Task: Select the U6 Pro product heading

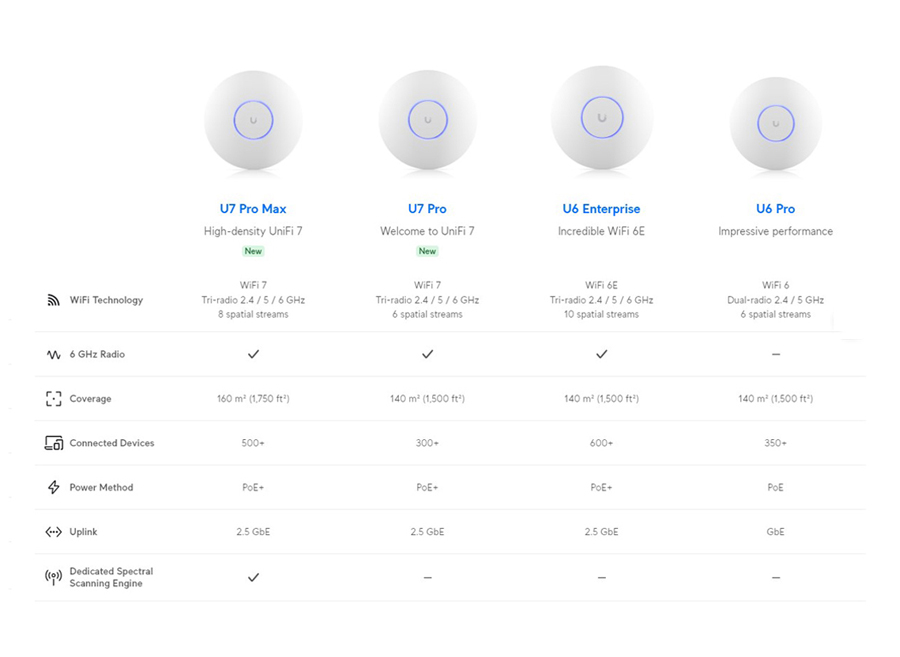Action: (775, 209)
